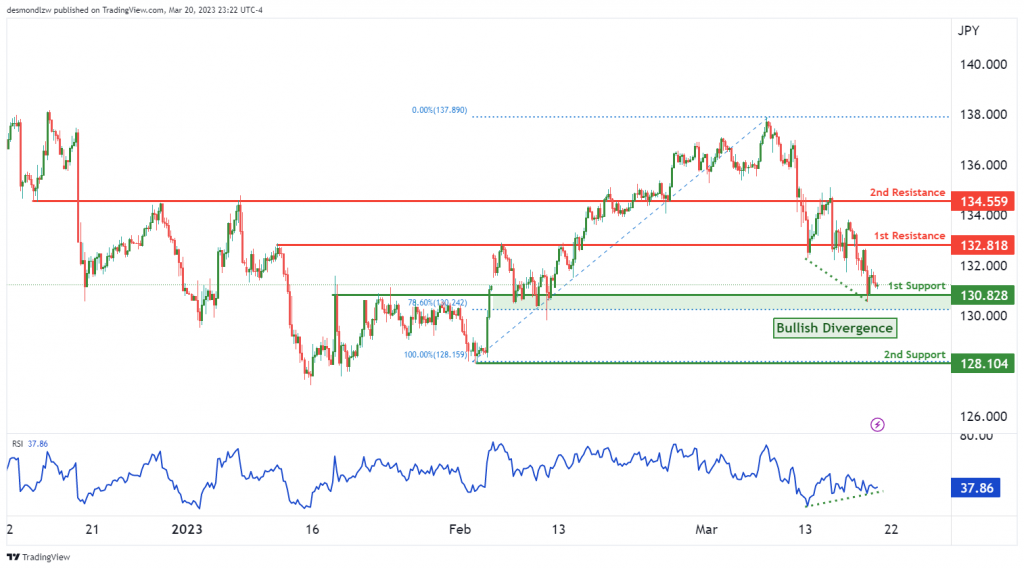1024x569 pixels.
Task: Click the green 128.104 support price tag
Action: pyautogui.click(x=984, y=363)
